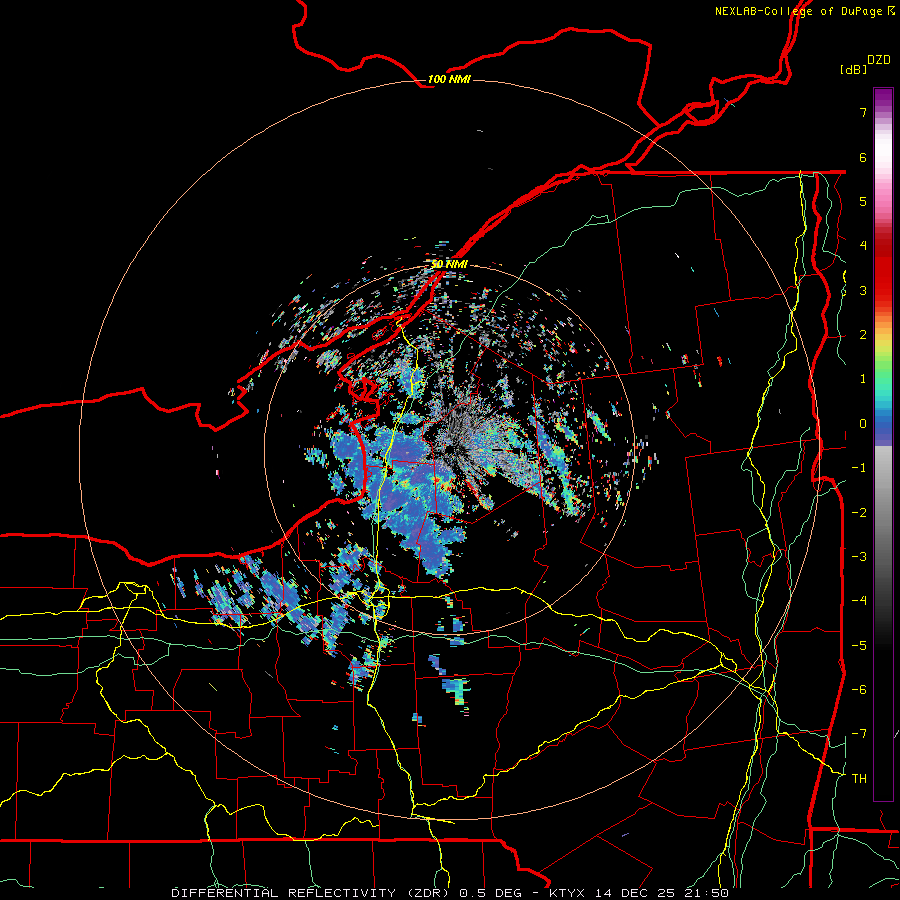Screen dimensions: 900x900
Task: Click the [dB] units label
Action: [853, 70]
